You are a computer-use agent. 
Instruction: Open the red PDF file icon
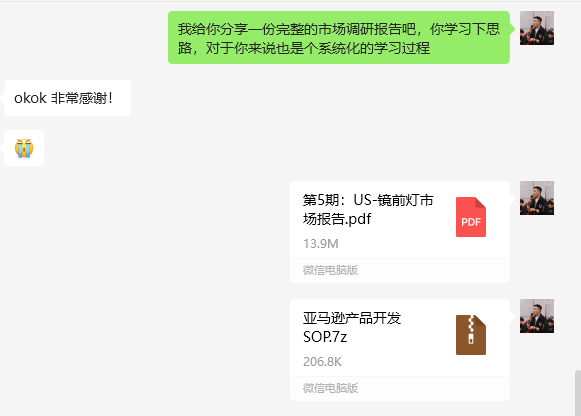pyautogui.click(x=471, y=217)
